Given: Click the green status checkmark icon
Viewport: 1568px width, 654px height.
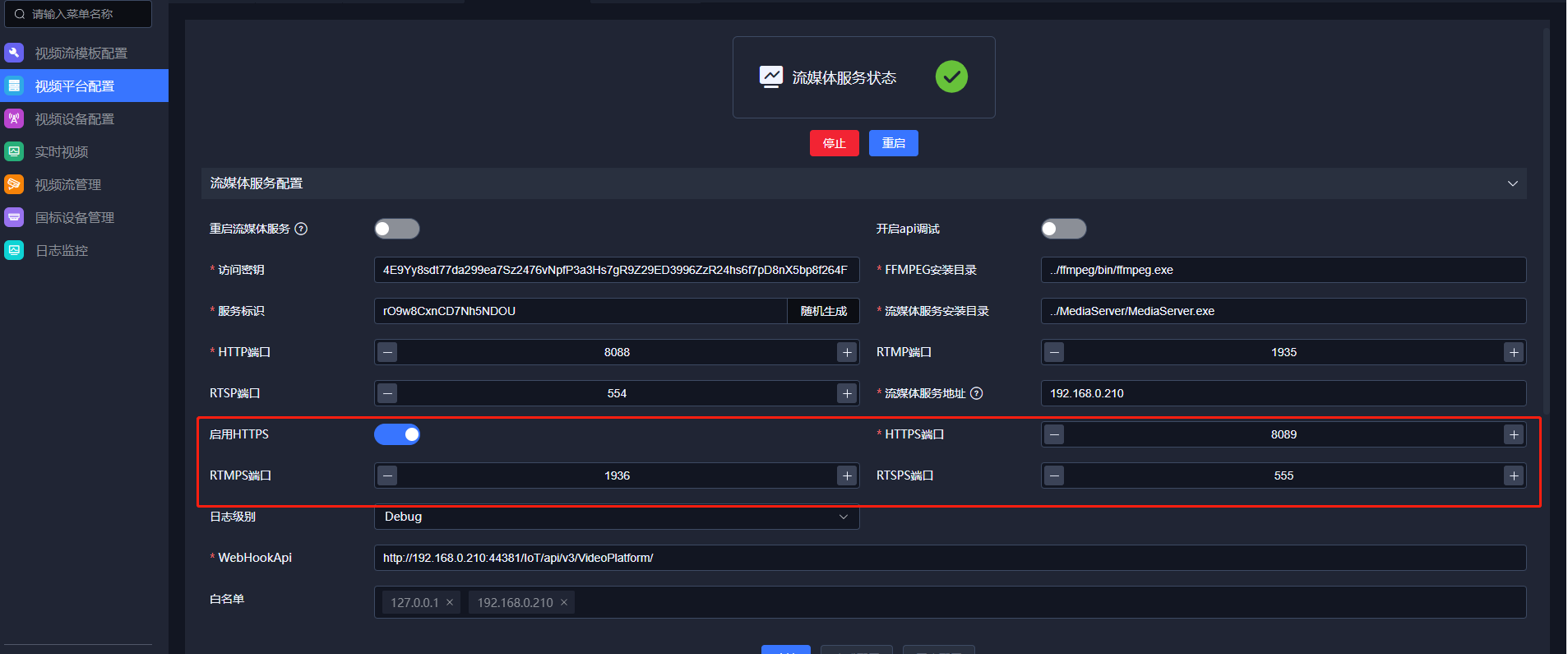Looking at the screenshot, I should [x=951, y=77].
